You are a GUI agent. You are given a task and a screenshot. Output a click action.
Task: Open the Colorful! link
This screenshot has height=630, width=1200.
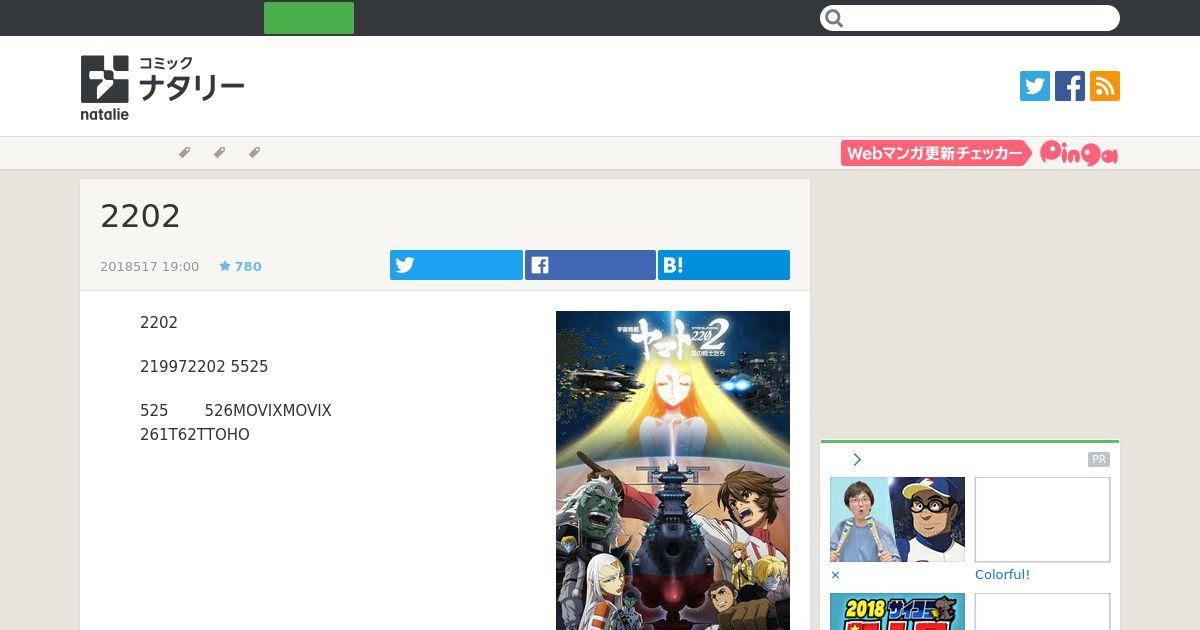pyautogui.click(x=1002, y=575)
